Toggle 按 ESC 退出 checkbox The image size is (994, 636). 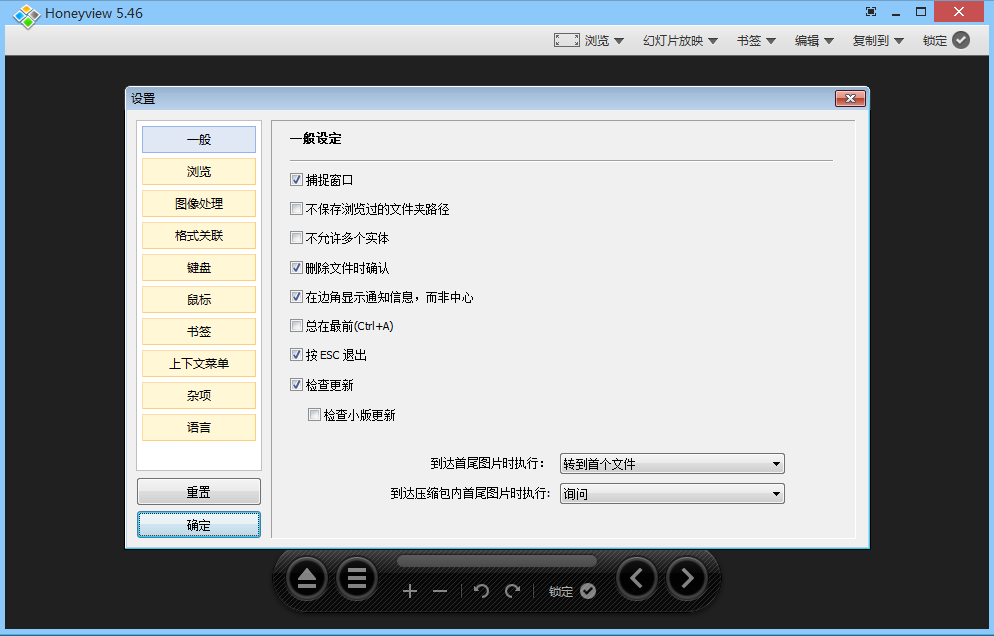point(296,355)
